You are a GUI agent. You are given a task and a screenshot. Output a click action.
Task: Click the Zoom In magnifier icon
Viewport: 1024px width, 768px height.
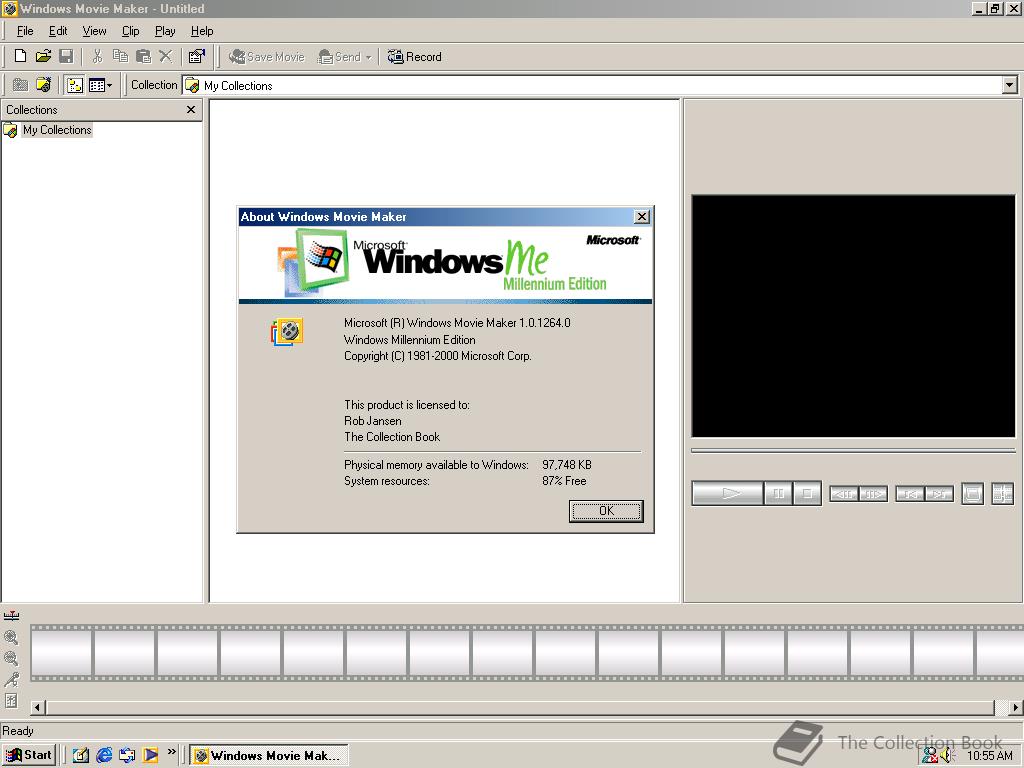[11, 637]
